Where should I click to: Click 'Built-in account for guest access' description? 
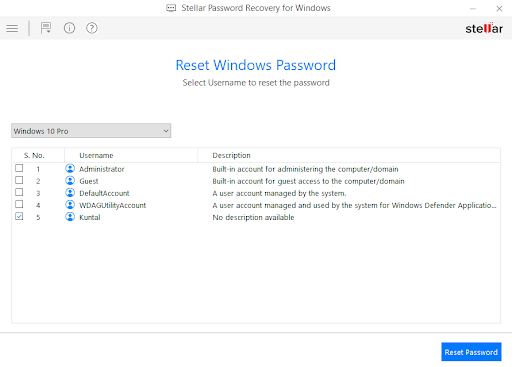point(308,181)
